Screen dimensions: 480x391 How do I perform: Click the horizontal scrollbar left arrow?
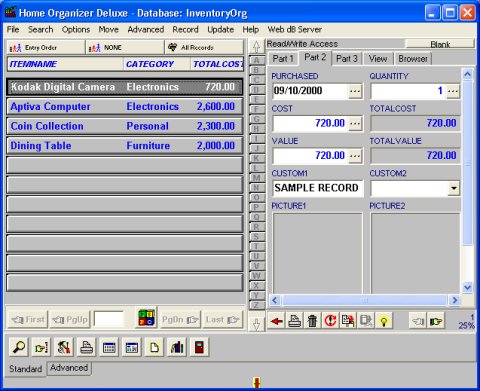(275, 300)
